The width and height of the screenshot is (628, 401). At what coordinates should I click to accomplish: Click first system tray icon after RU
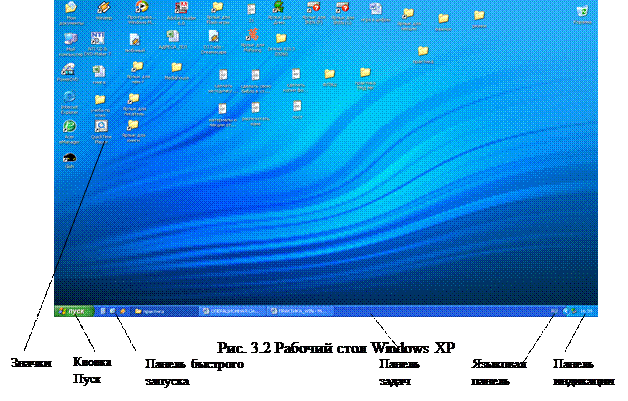(566, 311)
